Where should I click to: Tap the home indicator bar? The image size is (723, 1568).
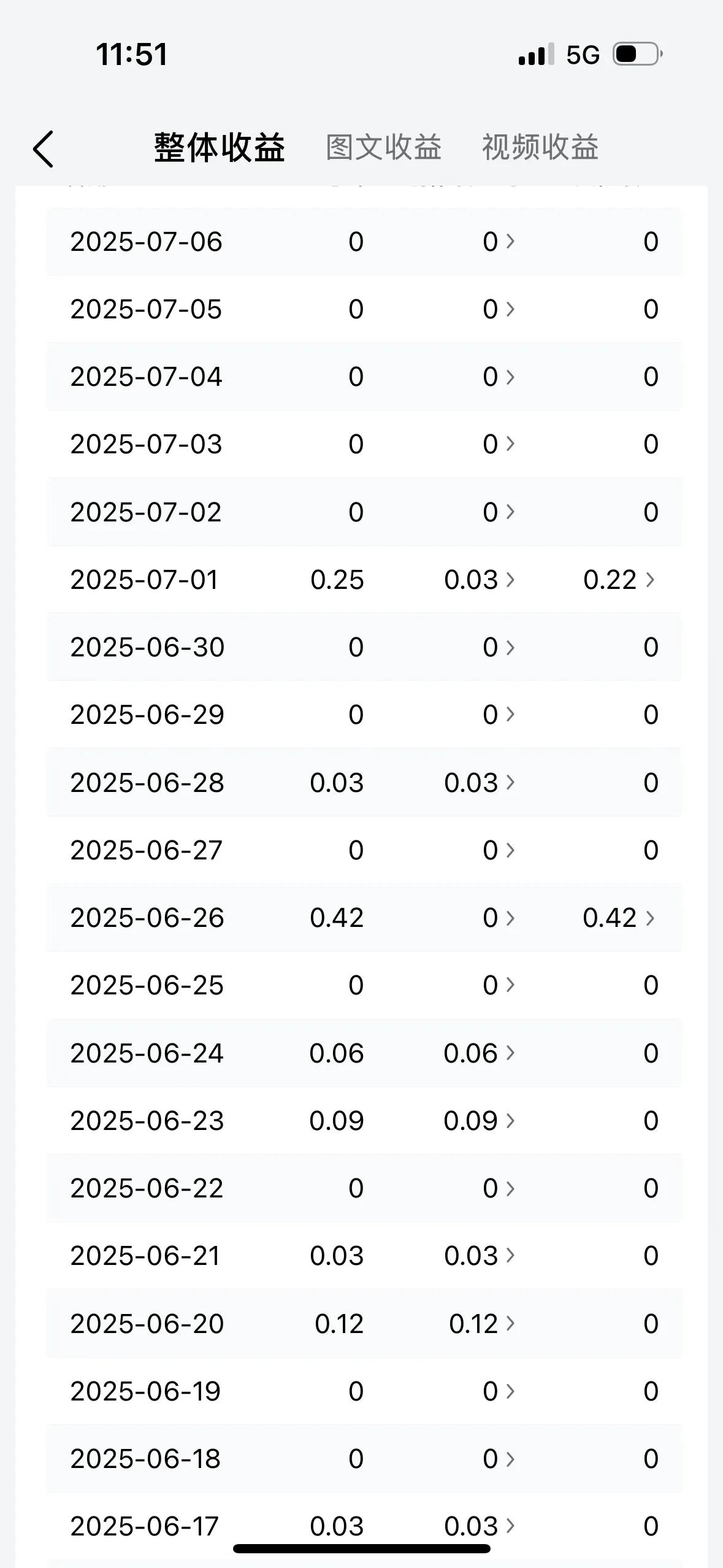tap(362, 1548)
